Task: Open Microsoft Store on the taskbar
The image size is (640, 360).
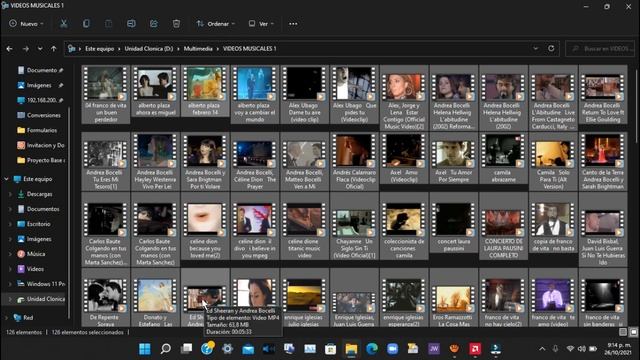Action: coord(331,349)
